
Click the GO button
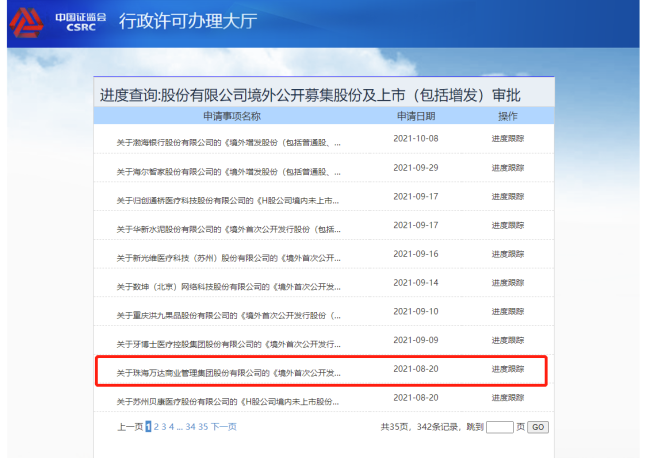538,427
